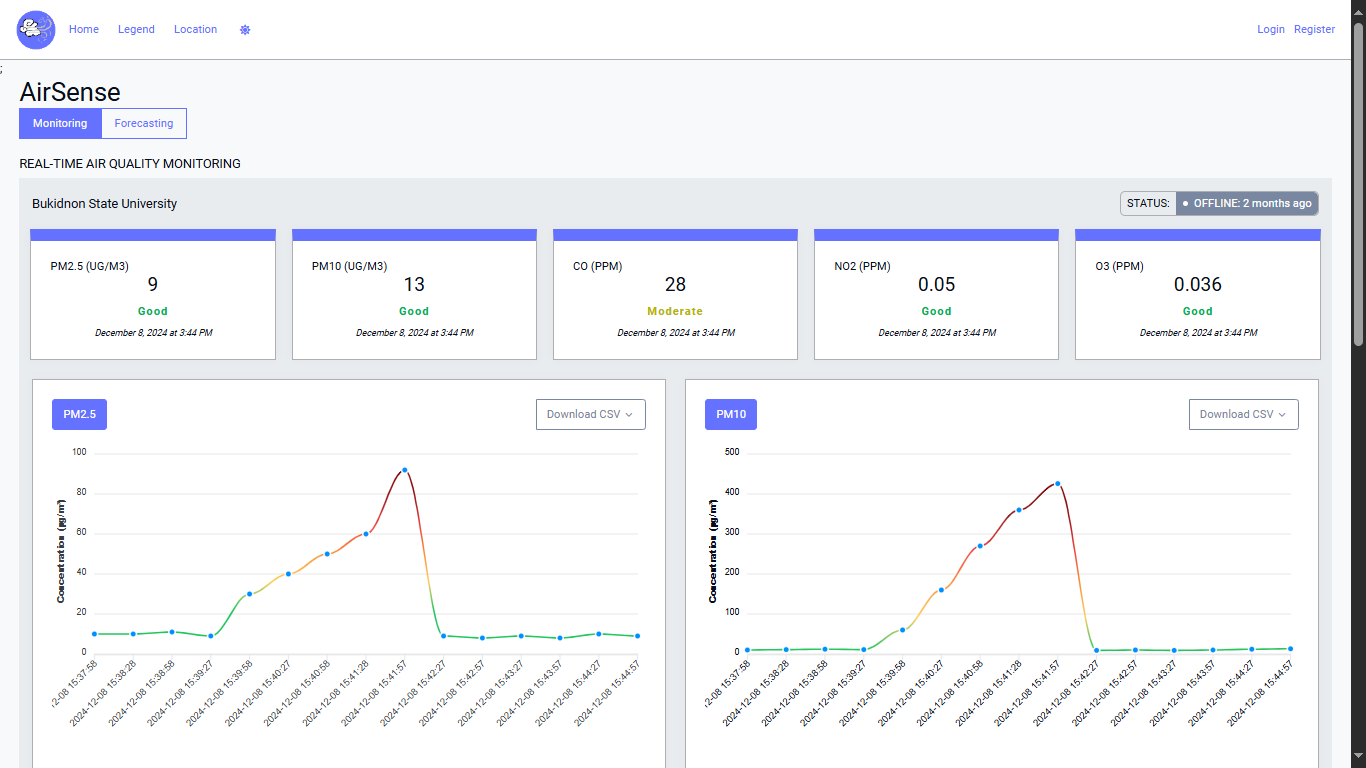Expand Download CSV dropdown on PM10 chart

[x=1243, y=415]
